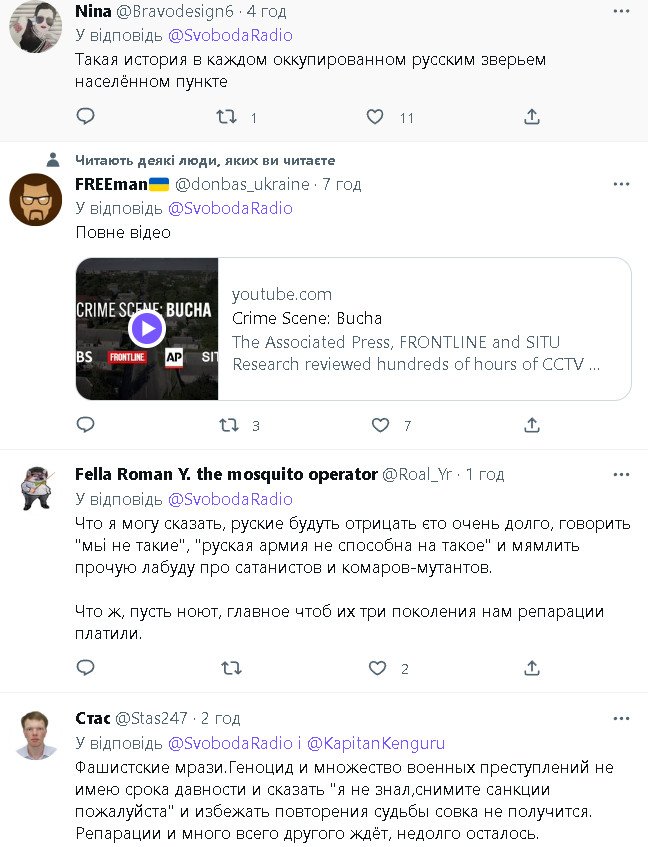Open more options on Стас's tweet
The height and width of the screenshot is (847, 648).
[621, 718]
